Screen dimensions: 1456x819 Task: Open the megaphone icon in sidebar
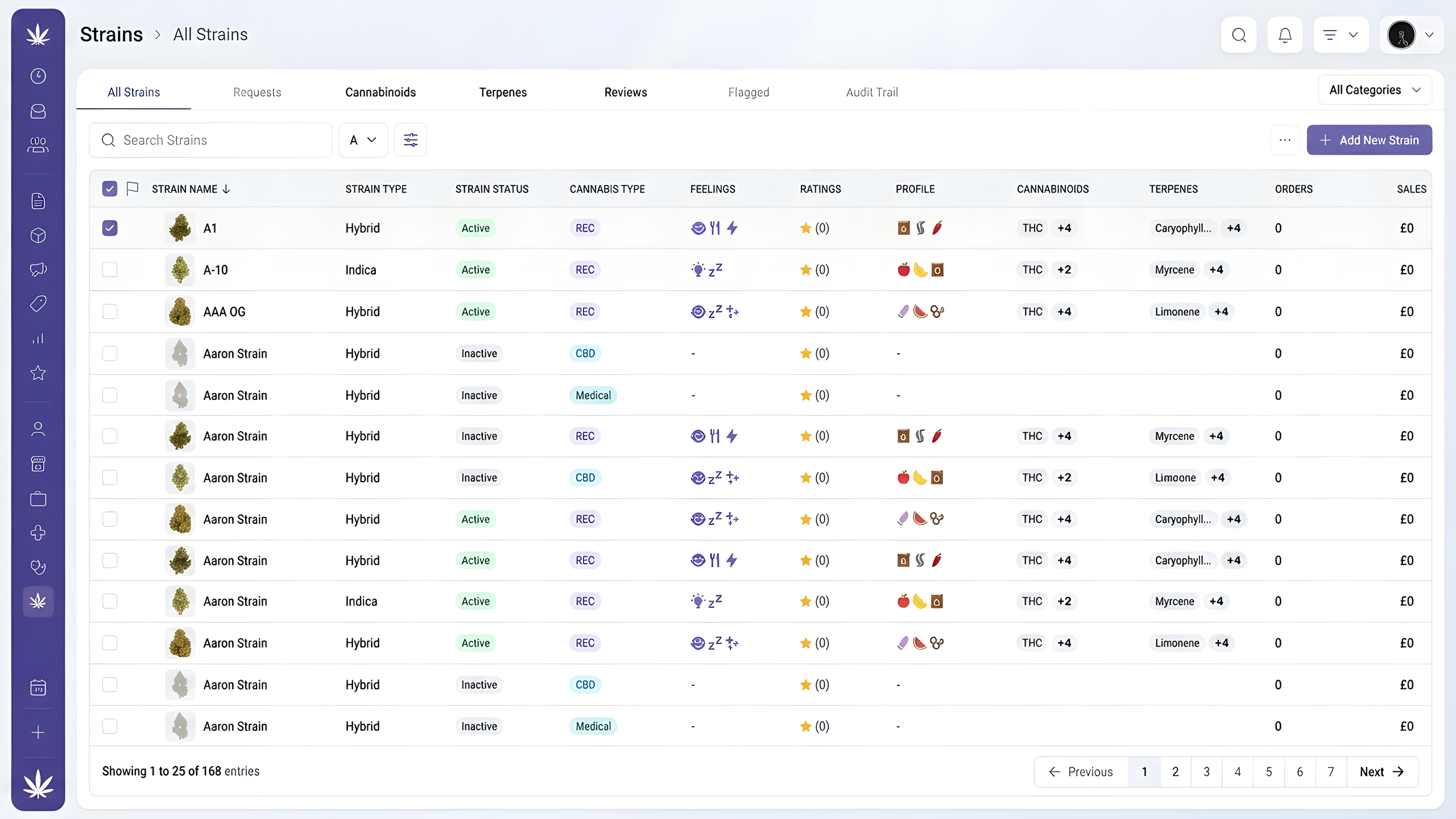38,269
